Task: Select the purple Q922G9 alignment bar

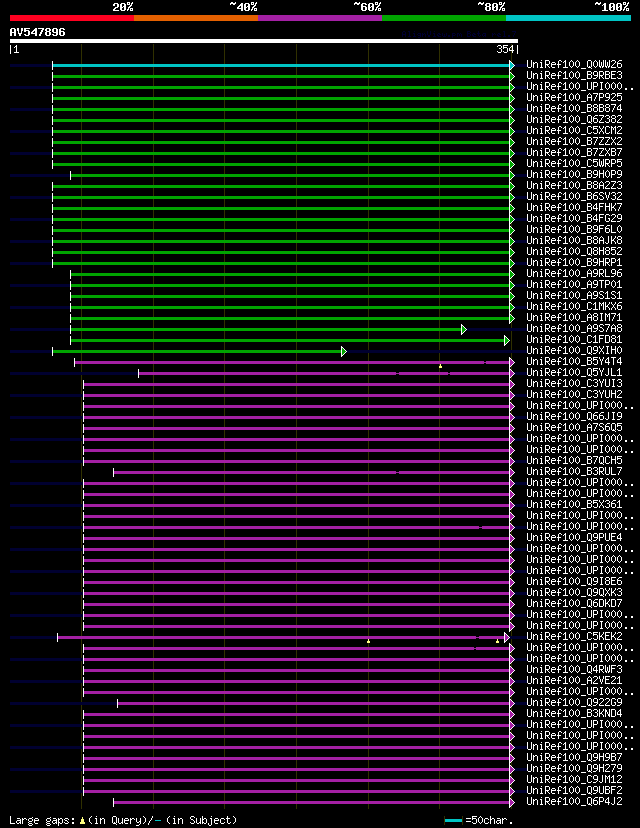Action: pyautogui.click(x=313, y=704)
